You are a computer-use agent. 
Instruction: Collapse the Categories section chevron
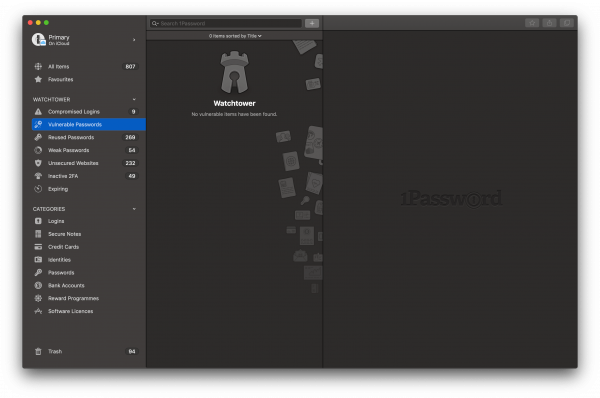click(134, 209)
